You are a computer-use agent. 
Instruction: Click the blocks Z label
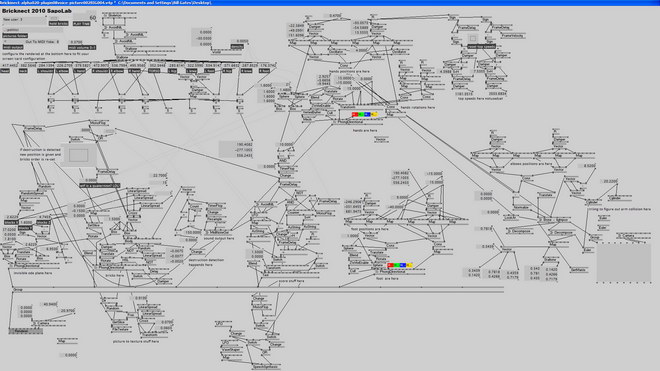43,222
